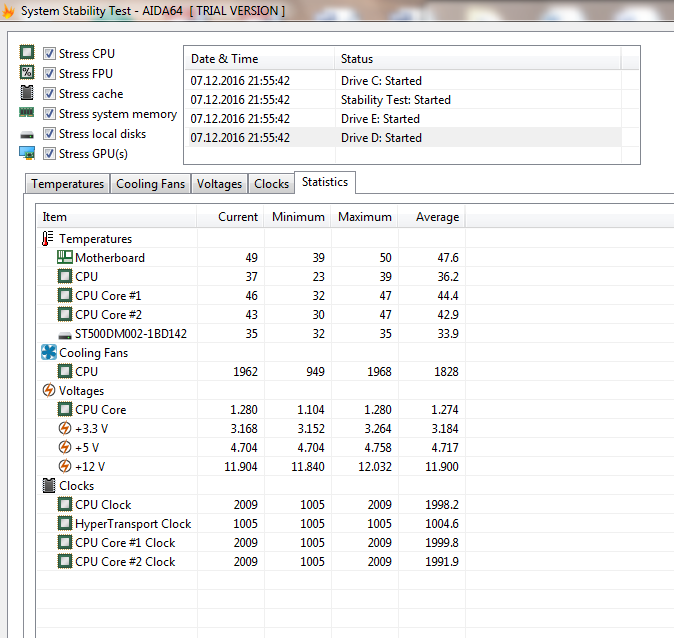The width and height of the screenshot is (681, 638).
Task: Sort by the Average column header
Action: pyautogui.click(x=431, y=217)
